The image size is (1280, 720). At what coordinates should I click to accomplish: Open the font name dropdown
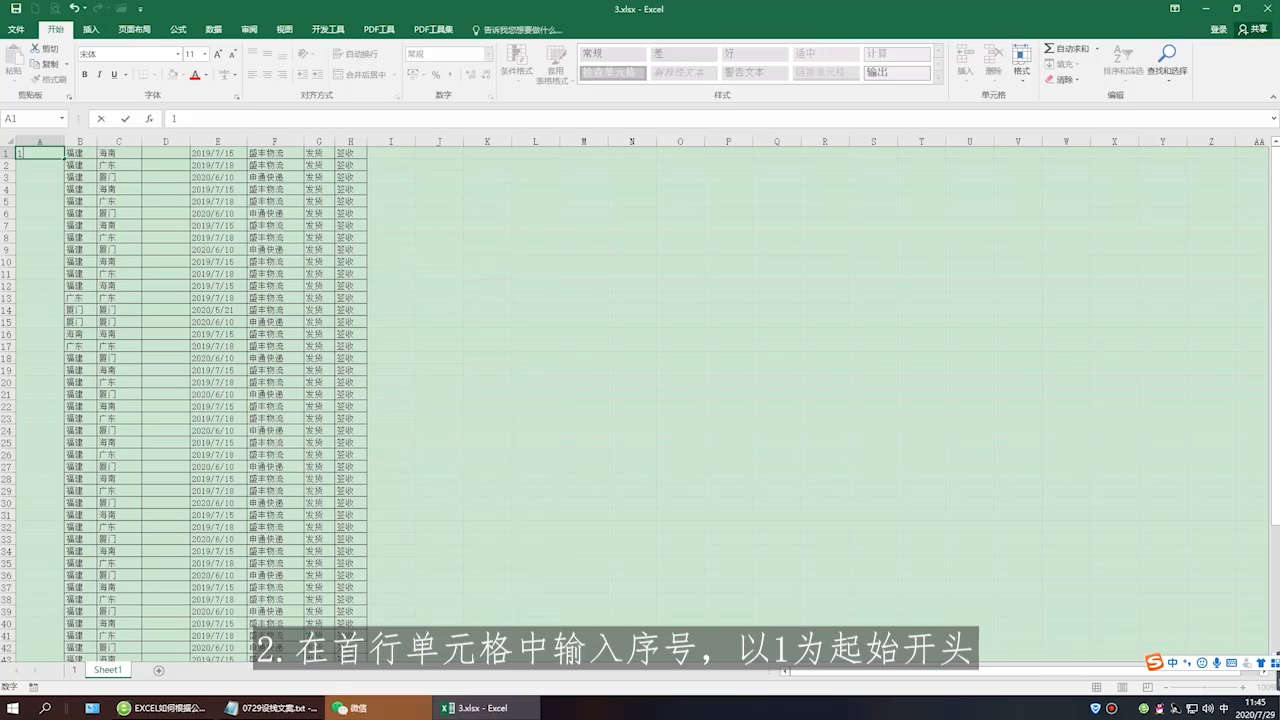tap(178, 54)
